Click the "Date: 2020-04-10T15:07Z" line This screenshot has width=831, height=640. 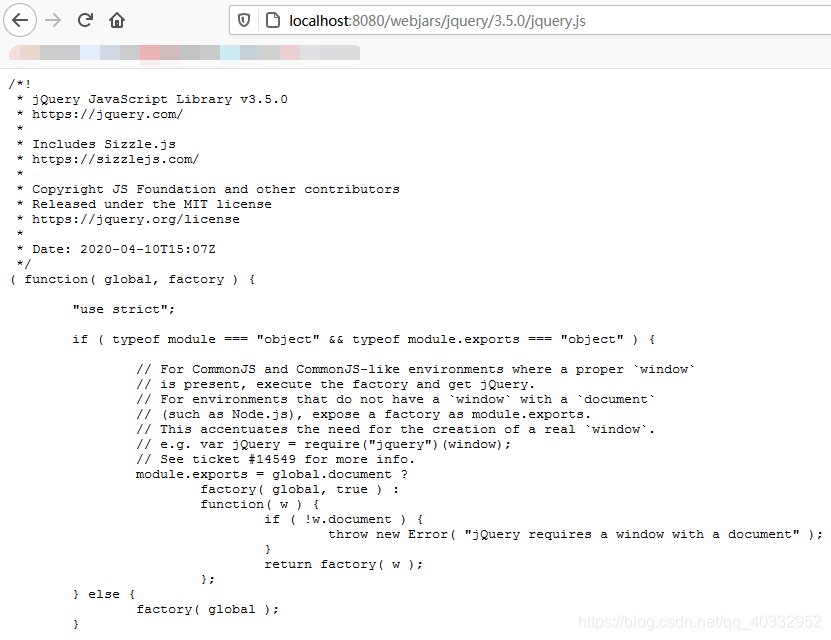[123, 249]
